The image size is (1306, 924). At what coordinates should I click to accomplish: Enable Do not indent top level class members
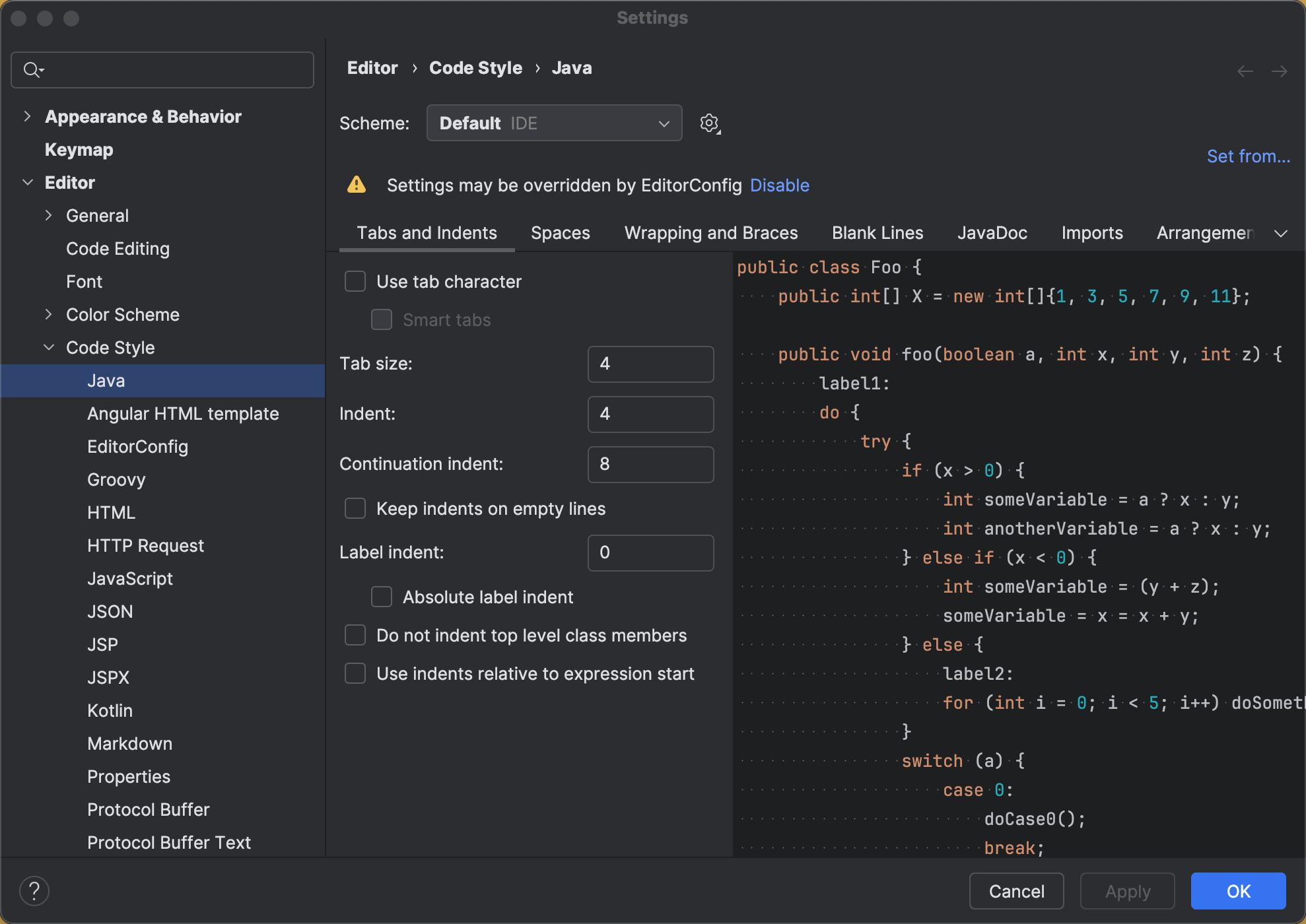click(355, 635)
